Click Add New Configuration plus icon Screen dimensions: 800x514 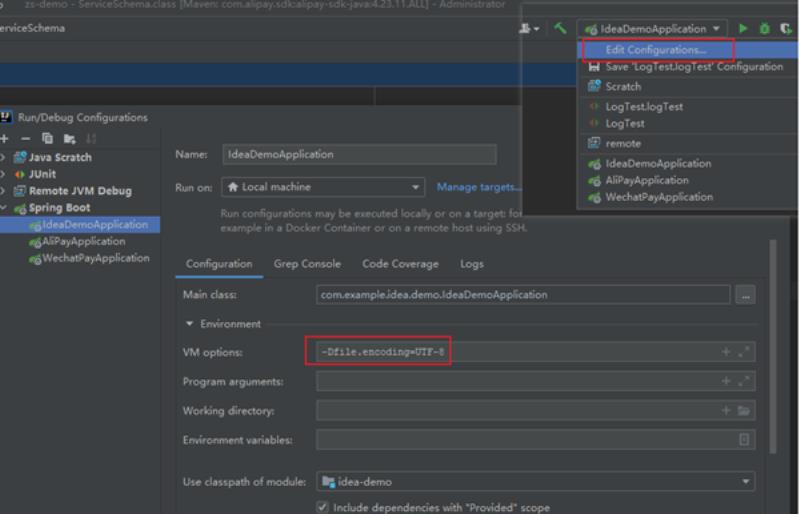pos(5,139)
